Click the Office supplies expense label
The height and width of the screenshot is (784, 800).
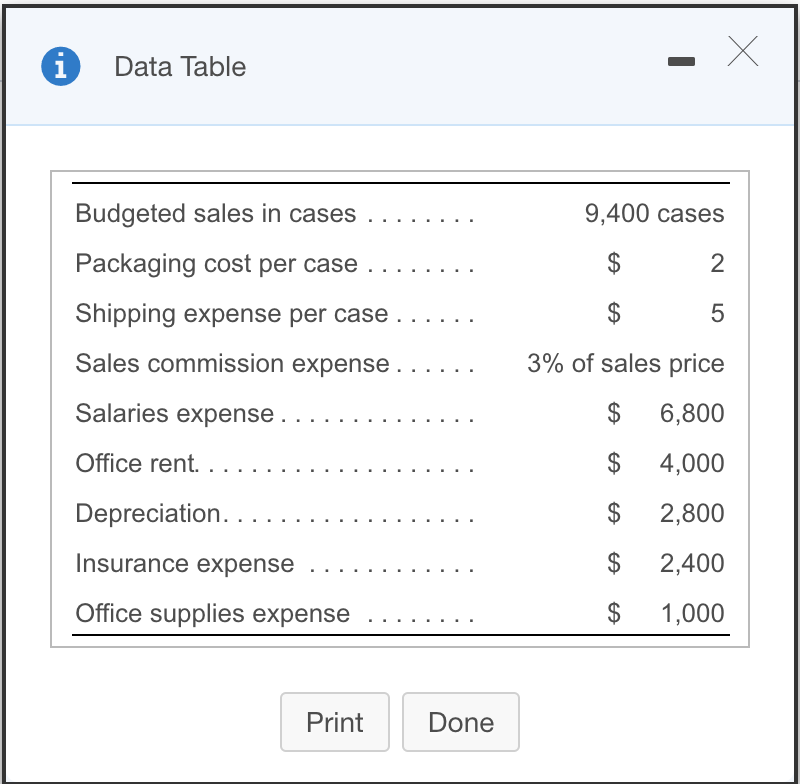click(x=213, y=613)
